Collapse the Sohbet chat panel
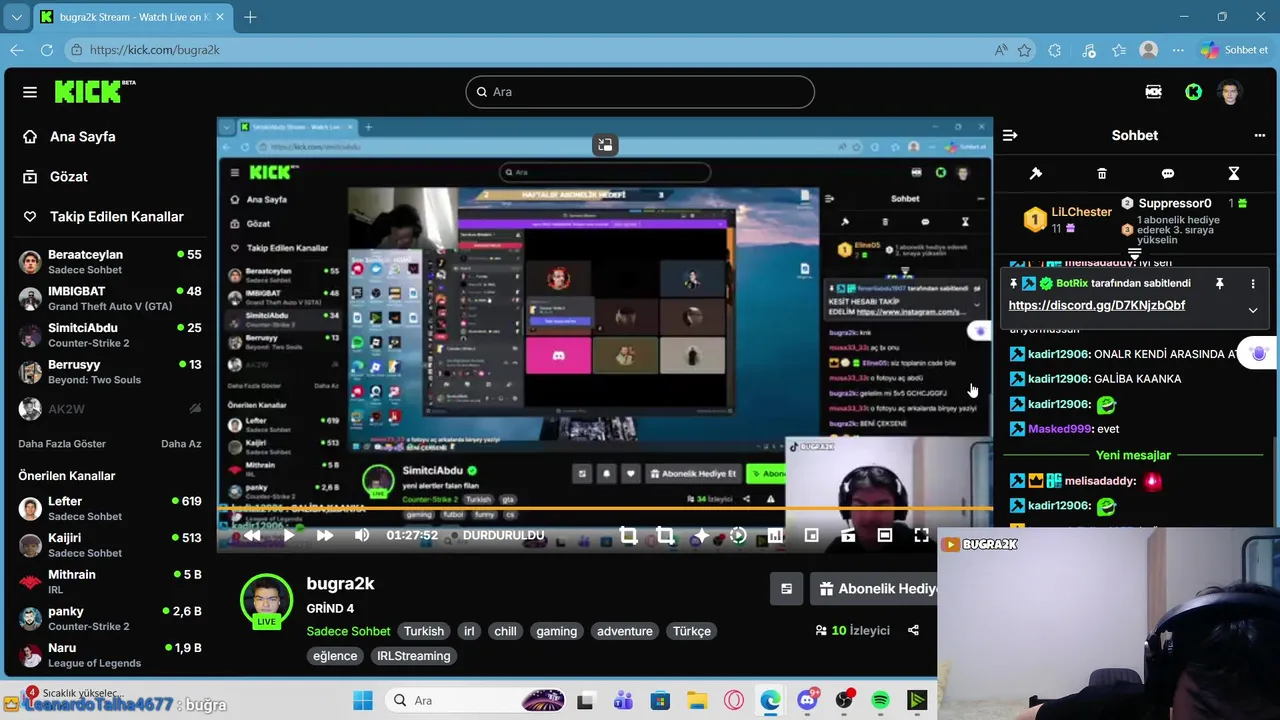 tap(1010, 135)
